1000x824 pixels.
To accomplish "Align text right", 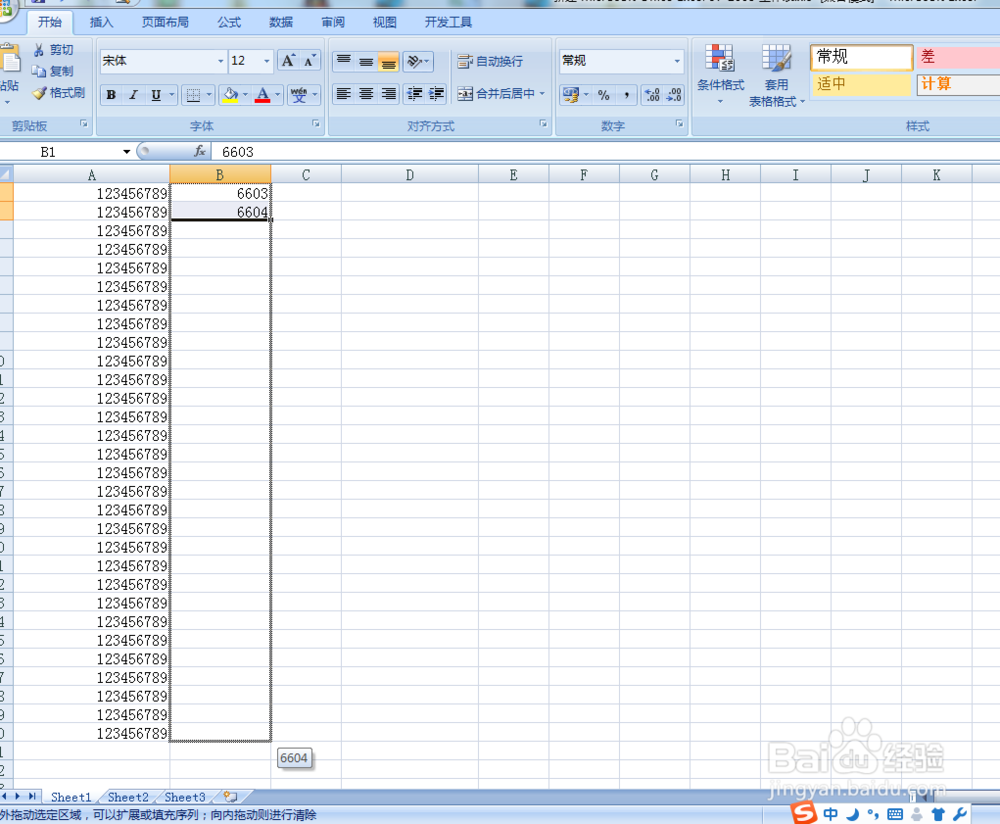I will point(388,94).
